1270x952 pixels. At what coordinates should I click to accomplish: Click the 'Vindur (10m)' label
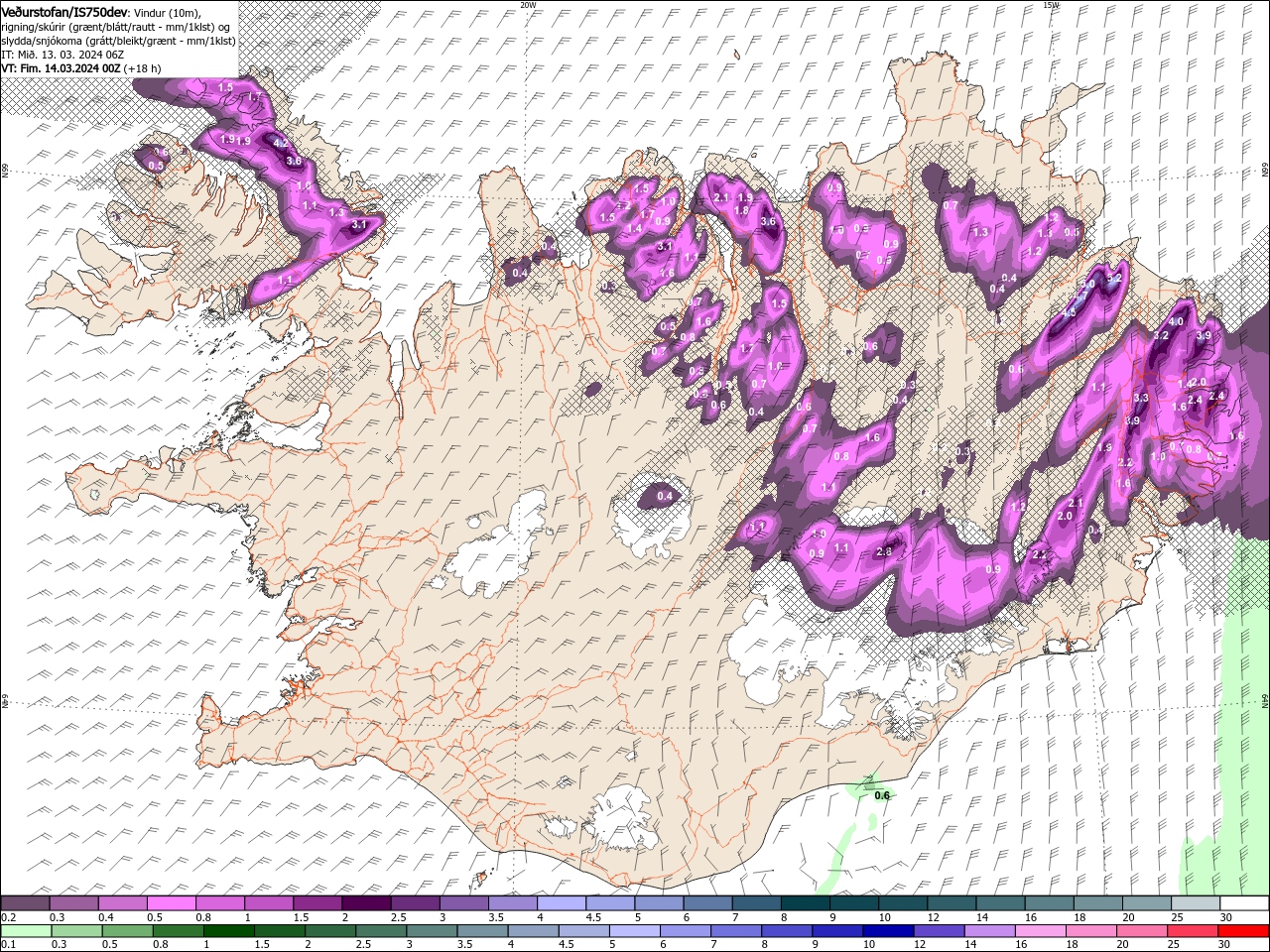coord(167,13)
